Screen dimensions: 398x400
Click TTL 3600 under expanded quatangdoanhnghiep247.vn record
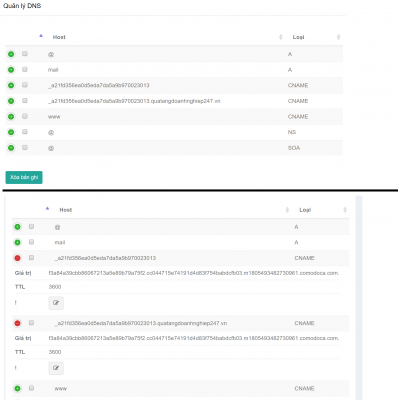[55, 352]
